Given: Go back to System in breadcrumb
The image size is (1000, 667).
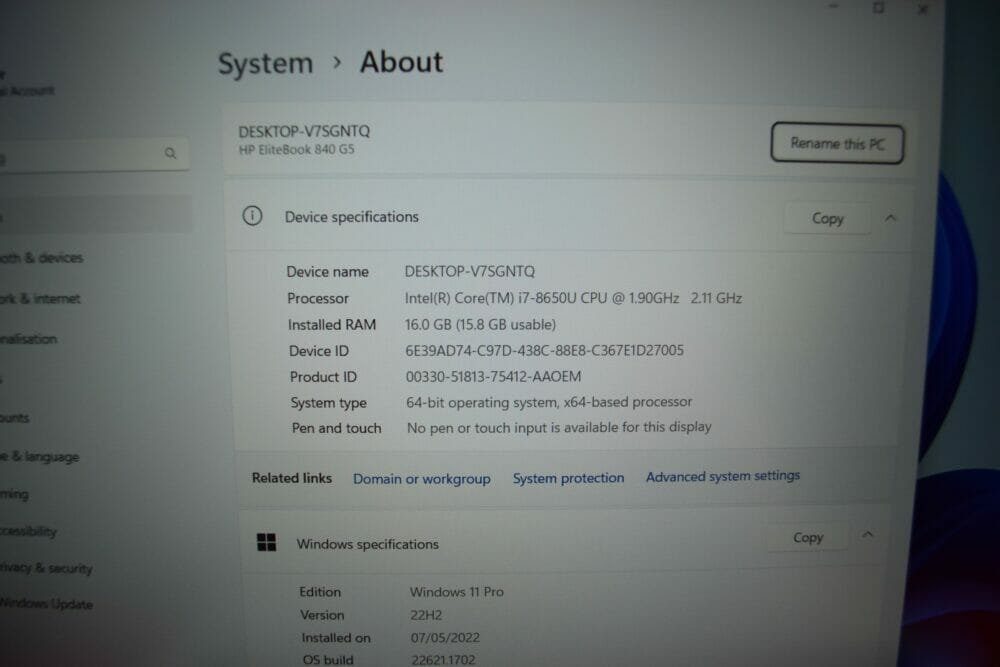Looking at the screenshot, I should (x=265, y=64).
